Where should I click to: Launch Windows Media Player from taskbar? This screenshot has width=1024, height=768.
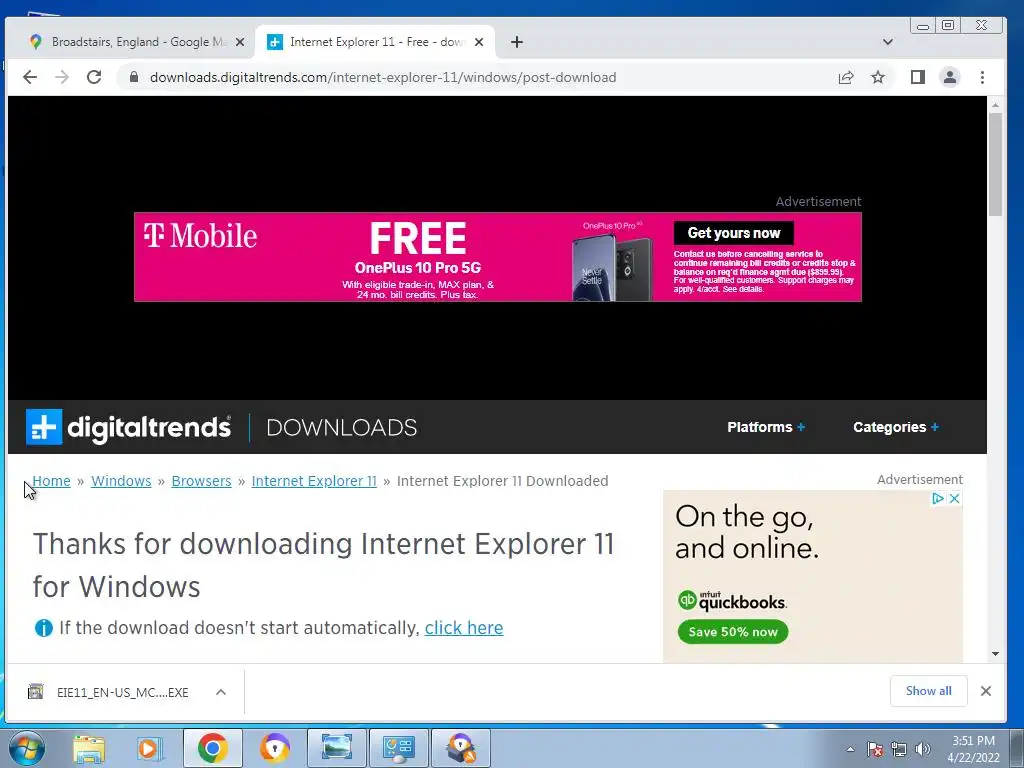coord(150,748)
